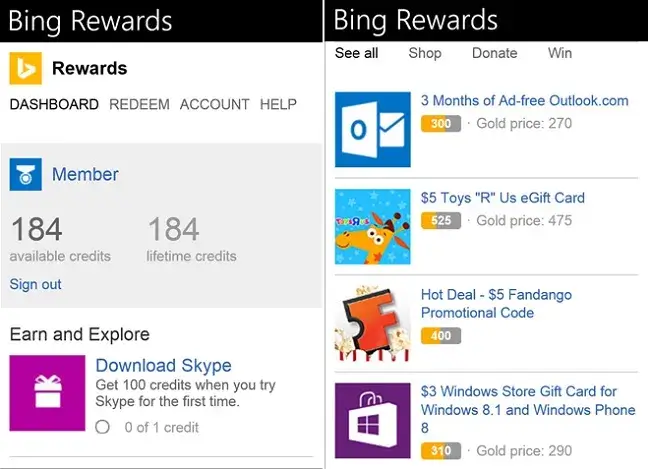Click the 310 credits price badge
650x469 pixels.
pyautogui.click(x=441, y=451)
